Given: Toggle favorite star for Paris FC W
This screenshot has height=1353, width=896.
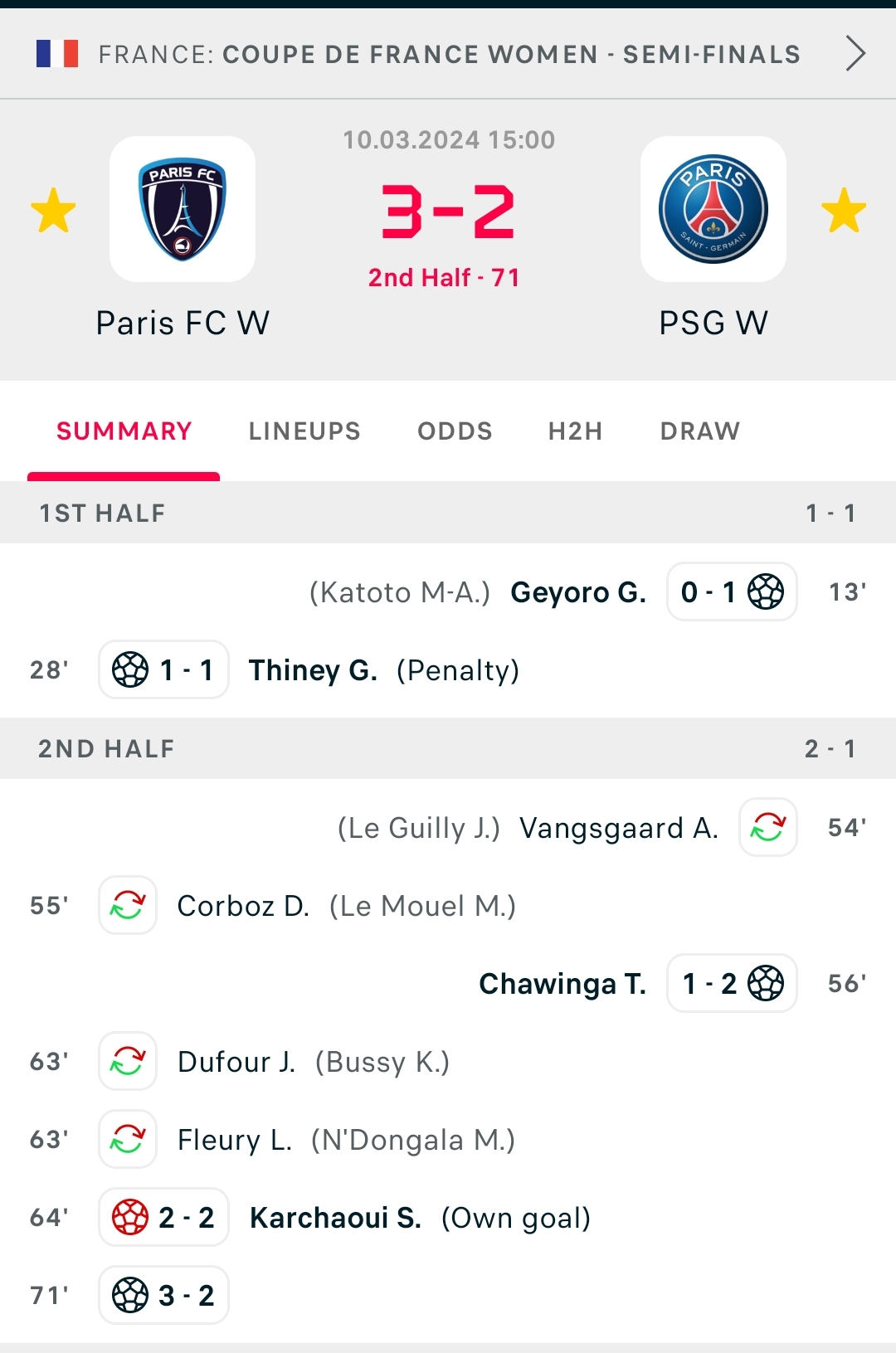Looking at the screenshot, I should click(x=53, y=210).
